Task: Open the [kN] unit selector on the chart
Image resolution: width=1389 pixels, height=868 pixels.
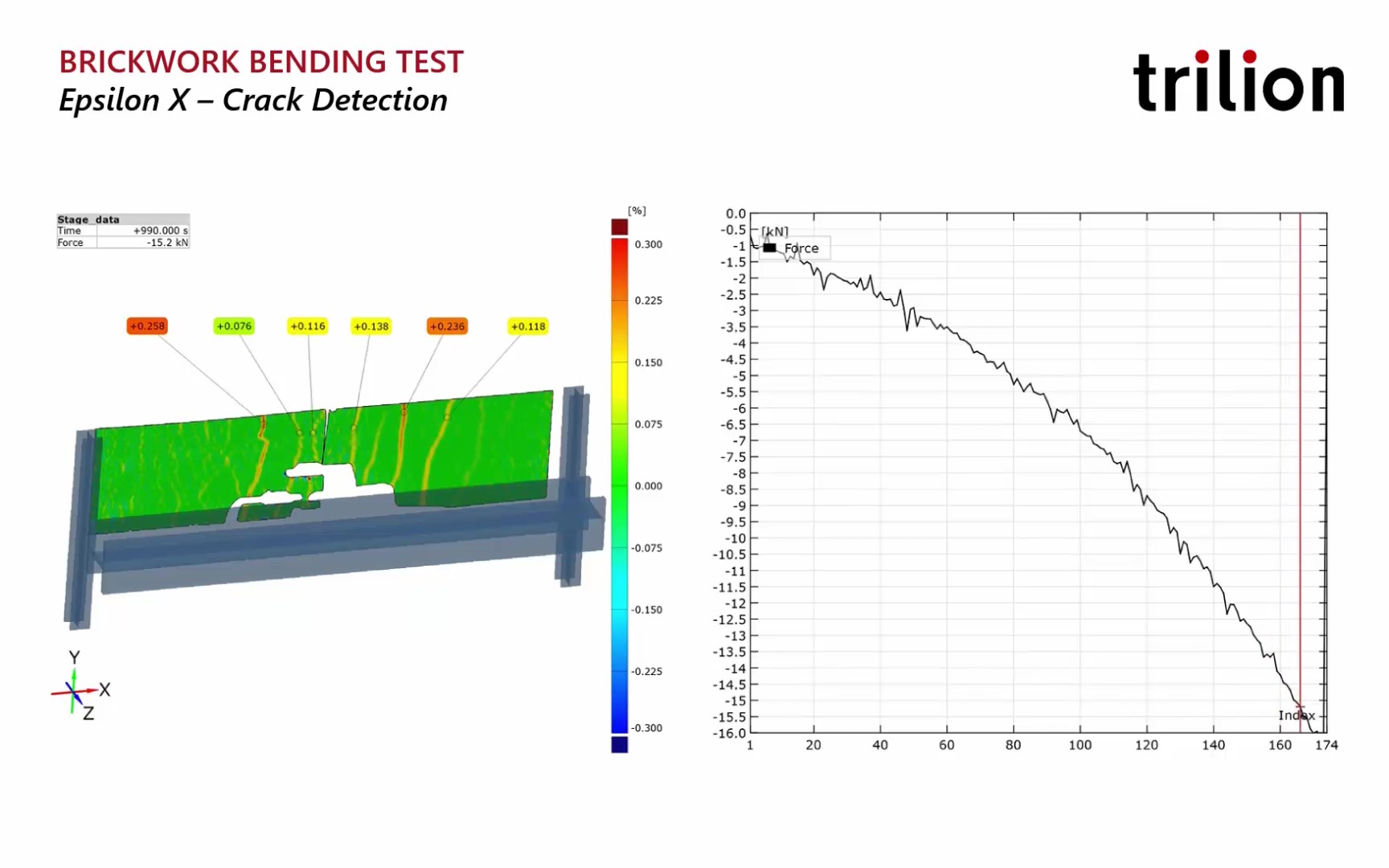Action: (x=774, y=231)
